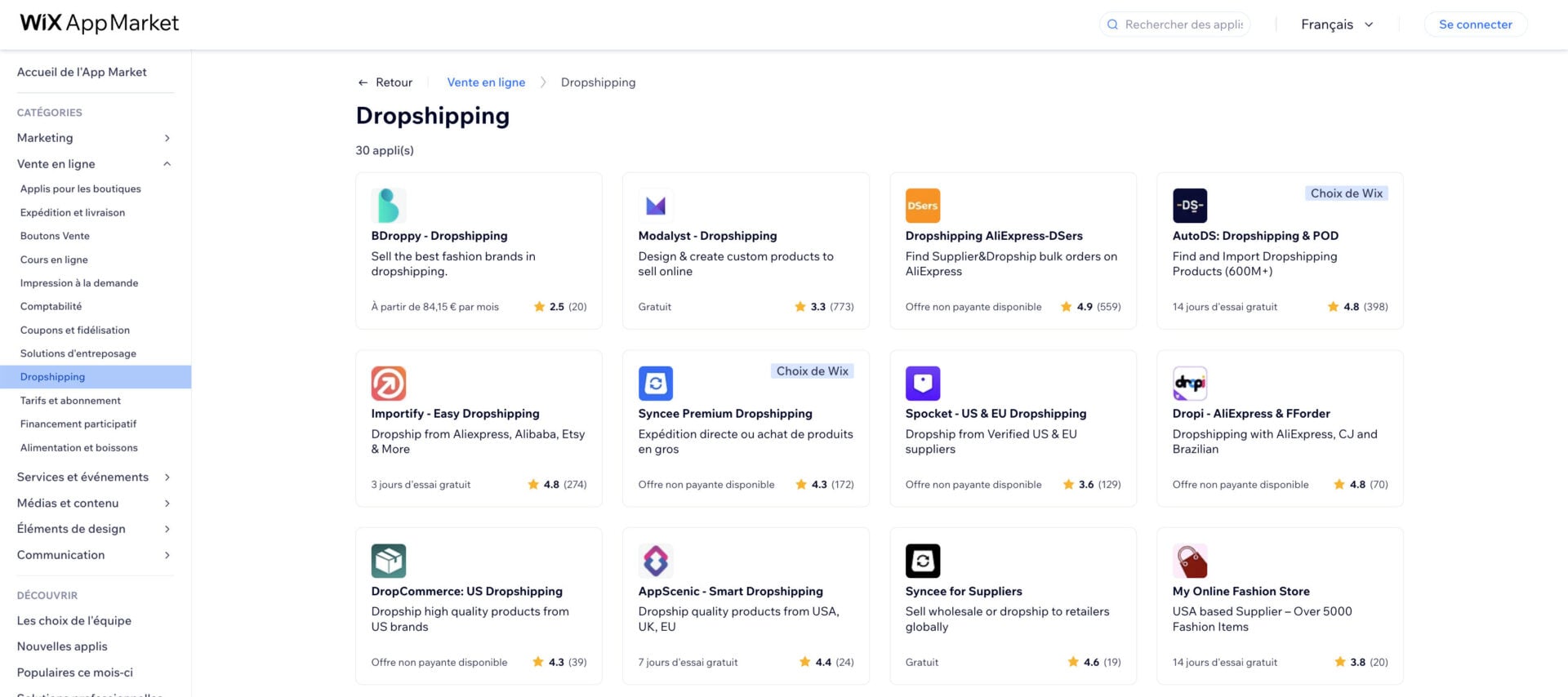Click the À partir de 84,15 € par mois price
This screenshot has width=1568, height=697.
[x=434, y=307]
